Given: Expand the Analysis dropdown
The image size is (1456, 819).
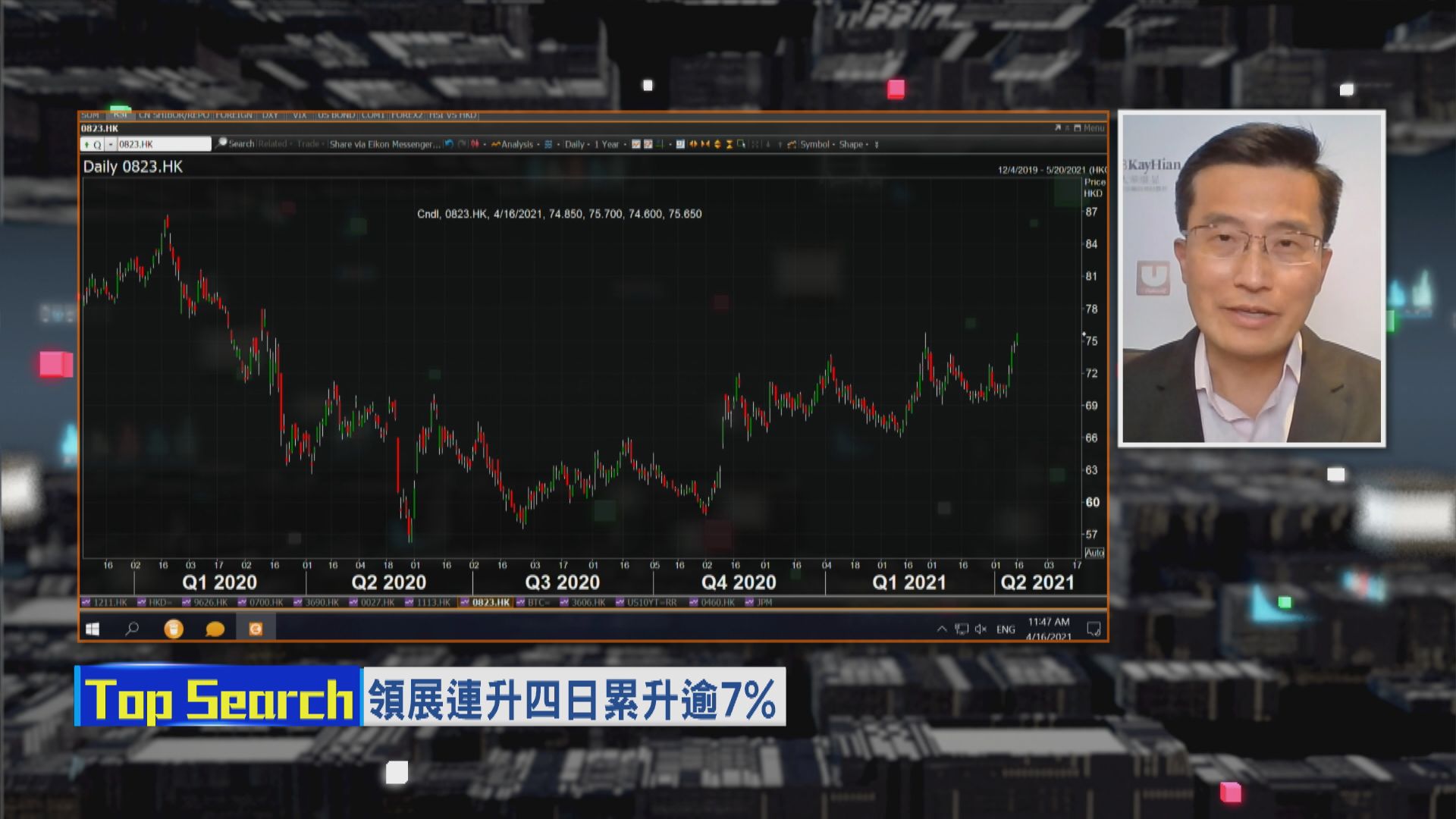Looking at the screenshot, I should (516, 144).
